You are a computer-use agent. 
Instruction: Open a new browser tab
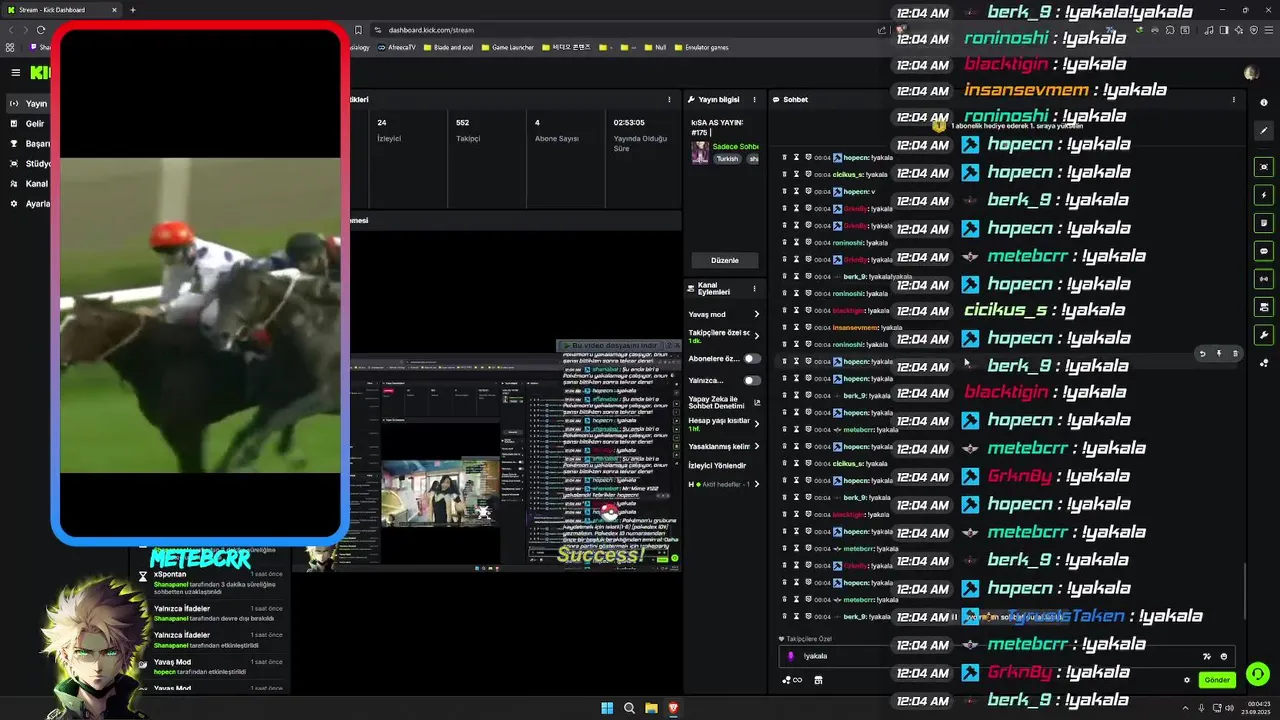pos(133,10)
